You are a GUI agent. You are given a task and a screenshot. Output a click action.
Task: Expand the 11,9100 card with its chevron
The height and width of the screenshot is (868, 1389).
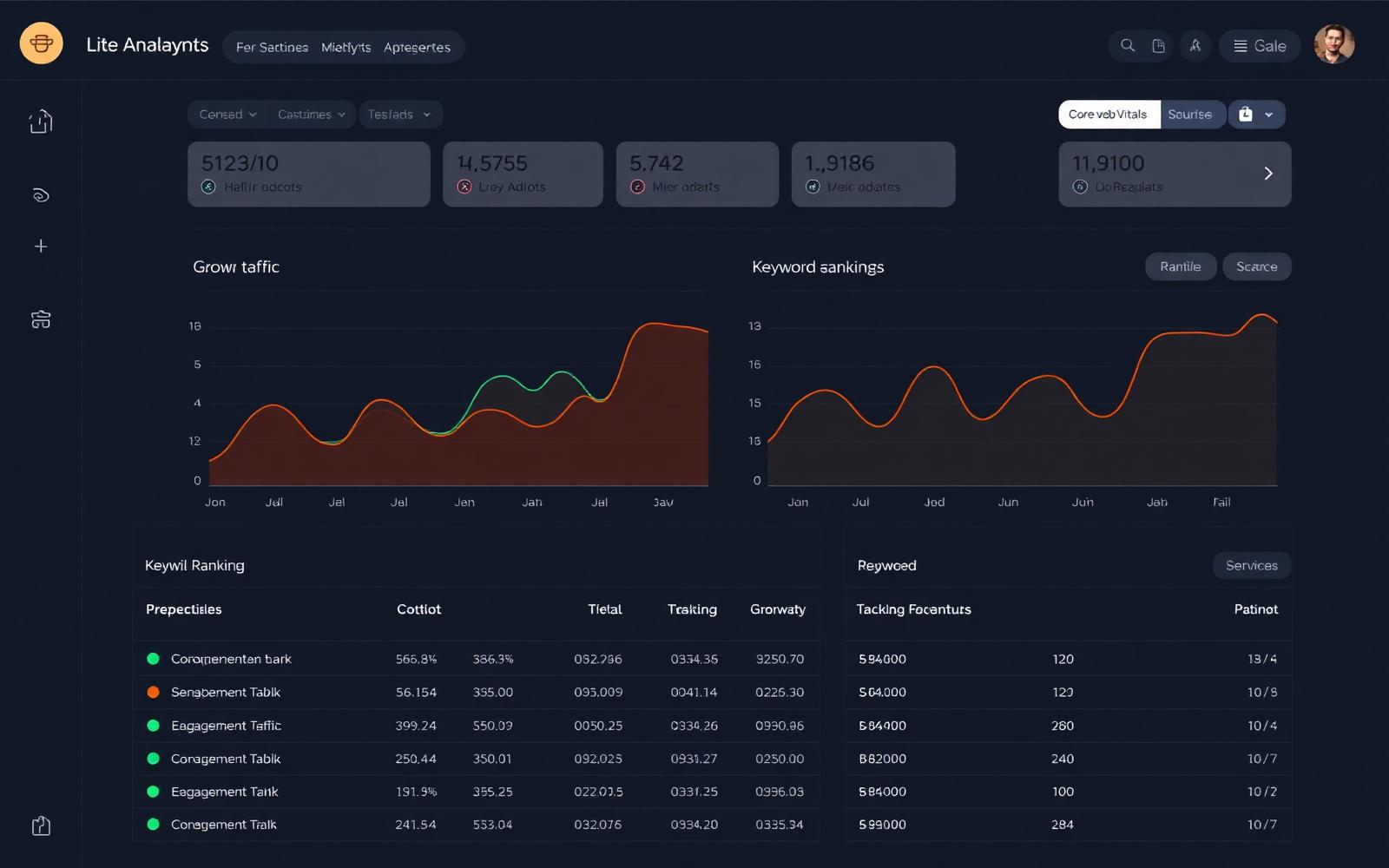pos(1268,174)
